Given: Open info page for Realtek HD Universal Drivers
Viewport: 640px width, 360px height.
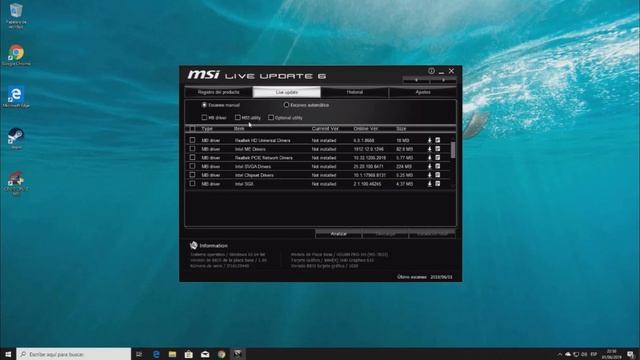Looking at the screenshot, I should [x=438, y=140].
